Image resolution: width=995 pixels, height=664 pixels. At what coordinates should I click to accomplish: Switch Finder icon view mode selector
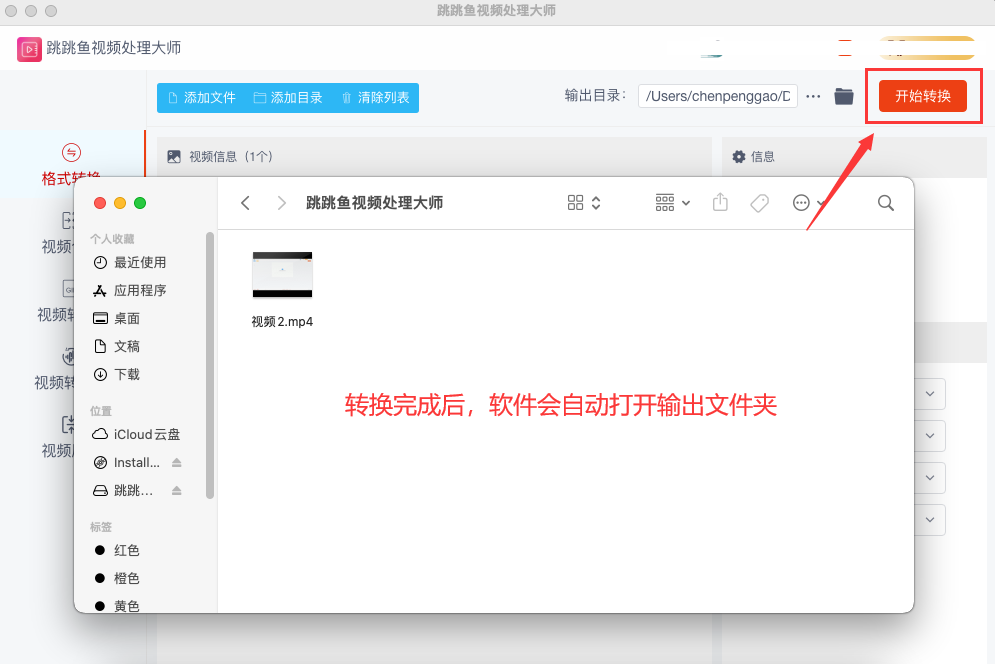pos(583,203)
